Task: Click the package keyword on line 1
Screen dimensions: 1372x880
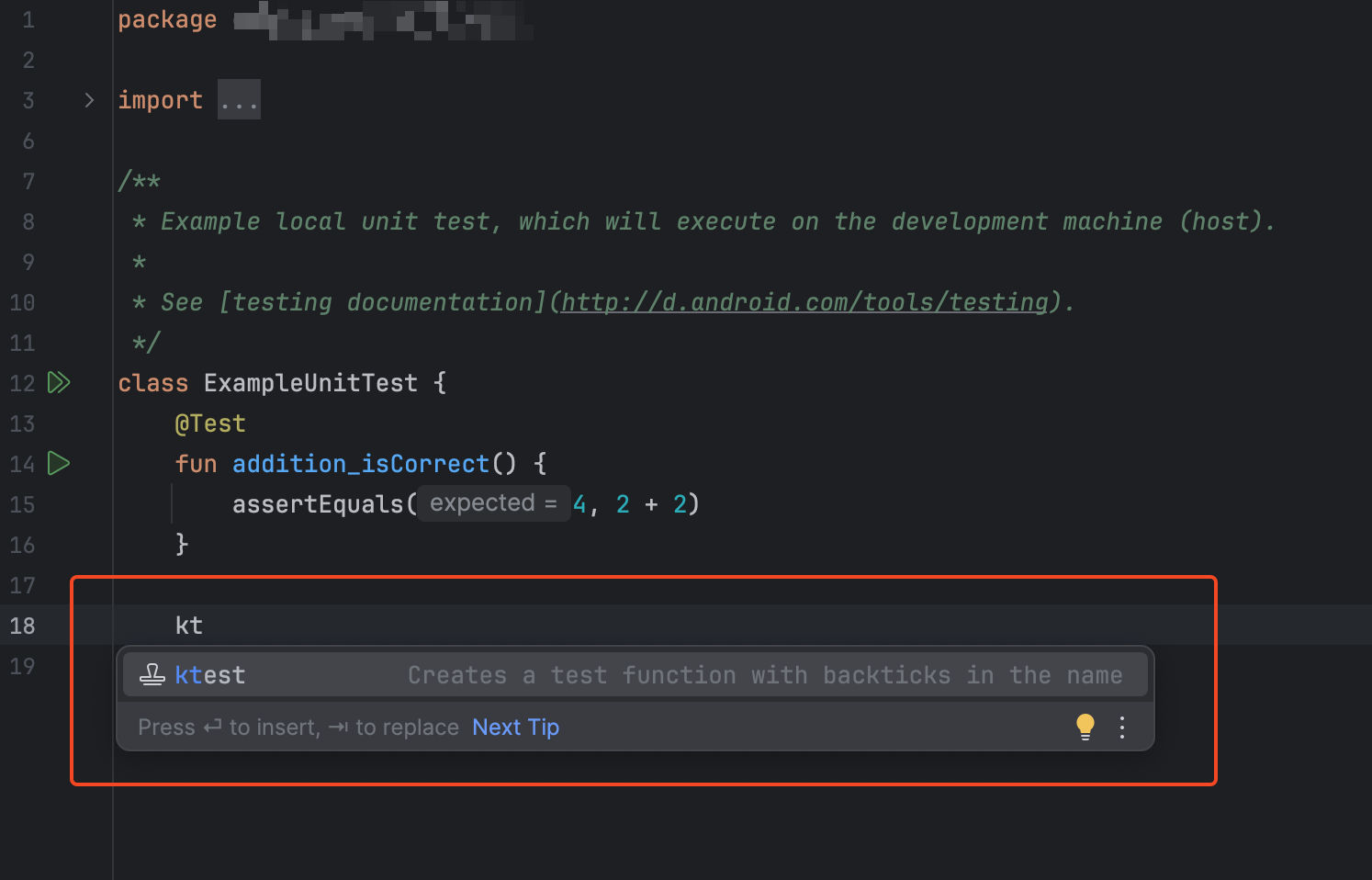Action: click(167, 19)
